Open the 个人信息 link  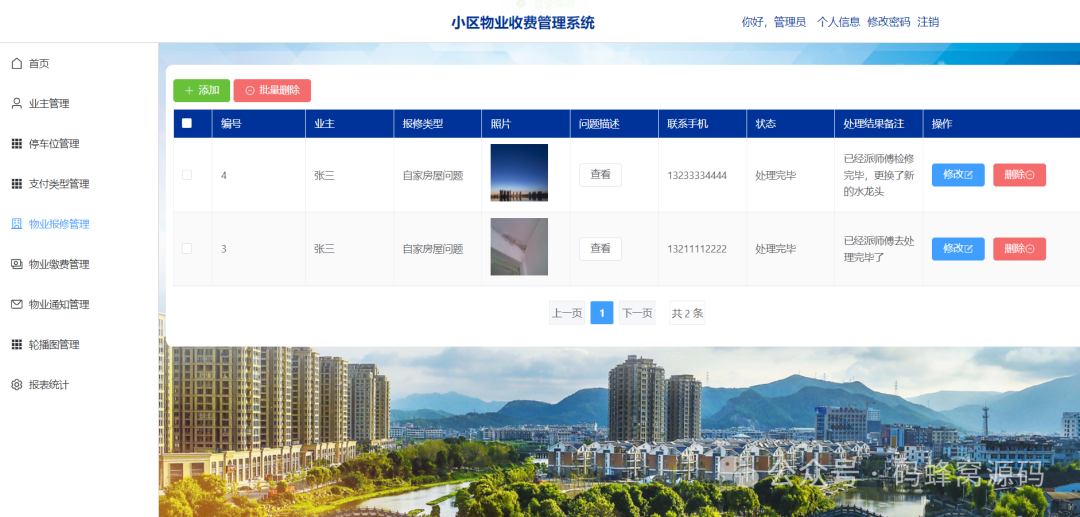[x=838, y=22]
